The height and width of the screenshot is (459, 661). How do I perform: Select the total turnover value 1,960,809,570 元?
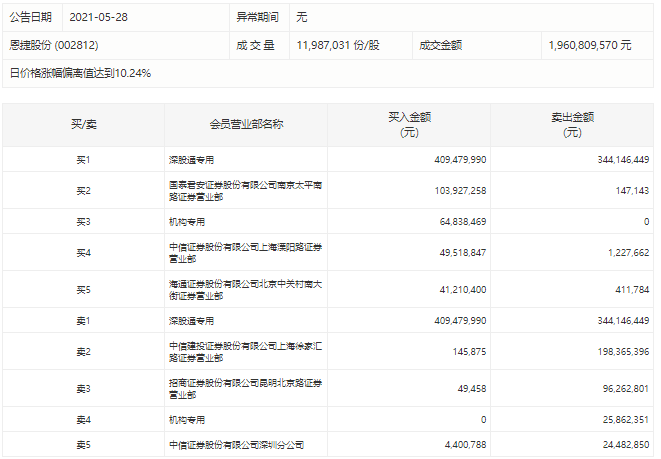590,45
